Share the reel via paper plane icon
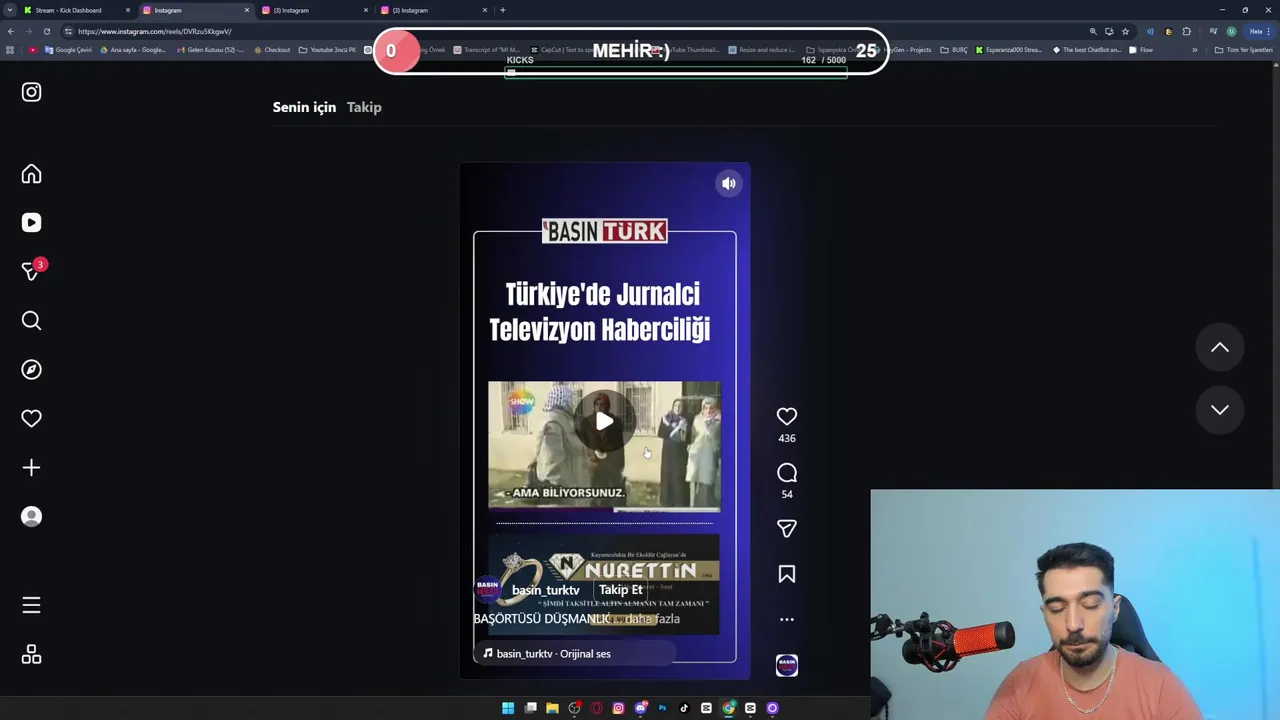The width and height of the screenshot is (1280, 720). 787,528
